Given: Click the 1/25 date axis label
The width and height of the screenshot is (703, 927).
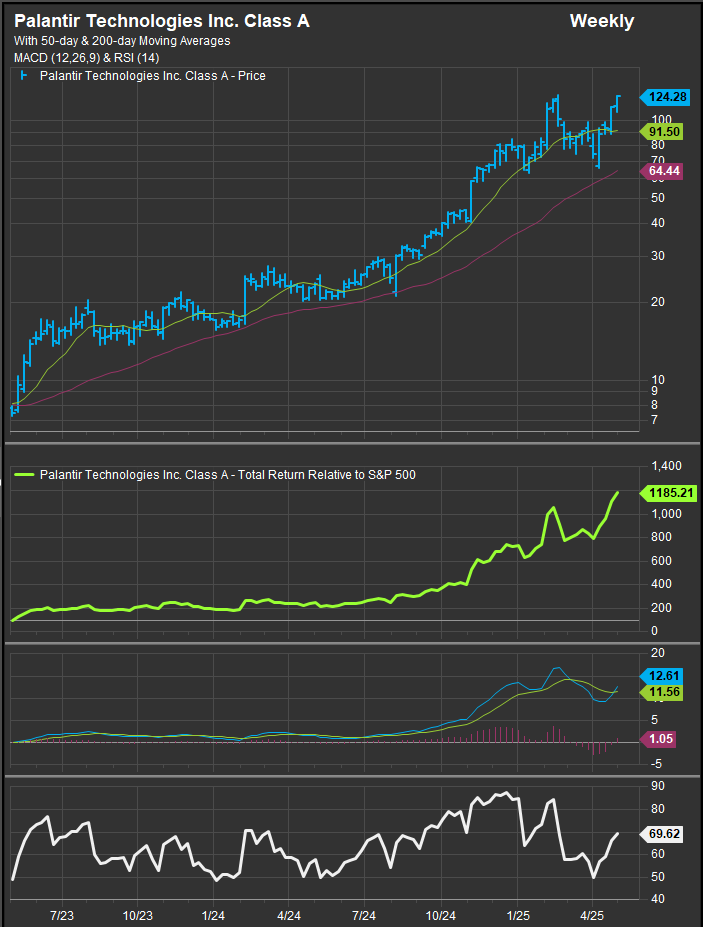Looking at the screenshot, I should 519,916.
